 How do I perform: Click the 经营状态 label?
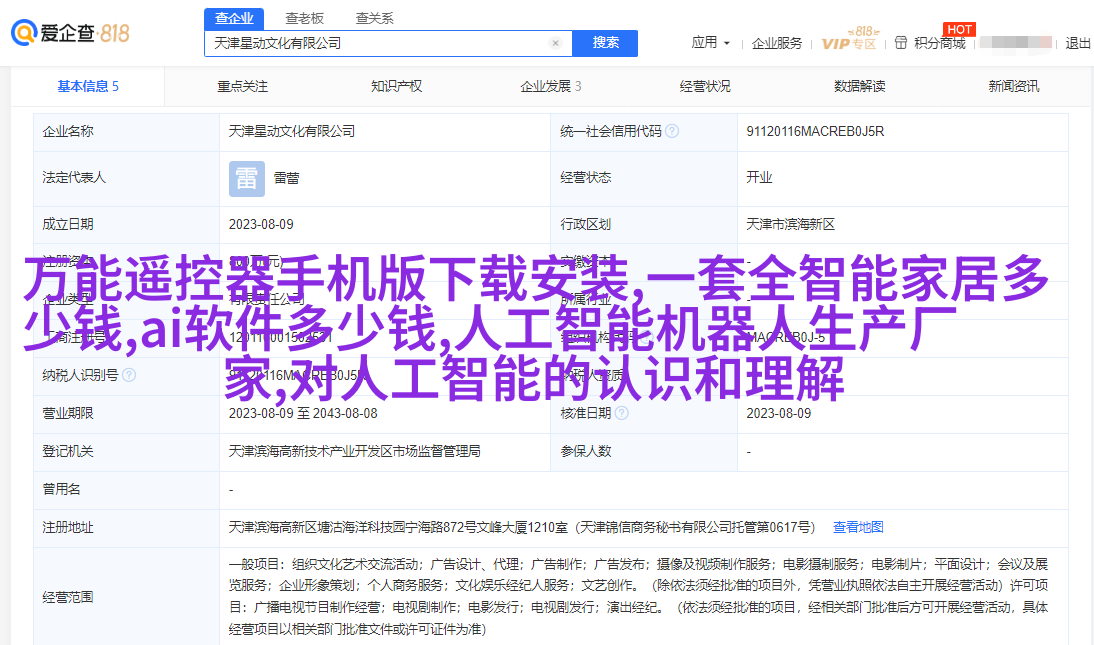point(585,178)
